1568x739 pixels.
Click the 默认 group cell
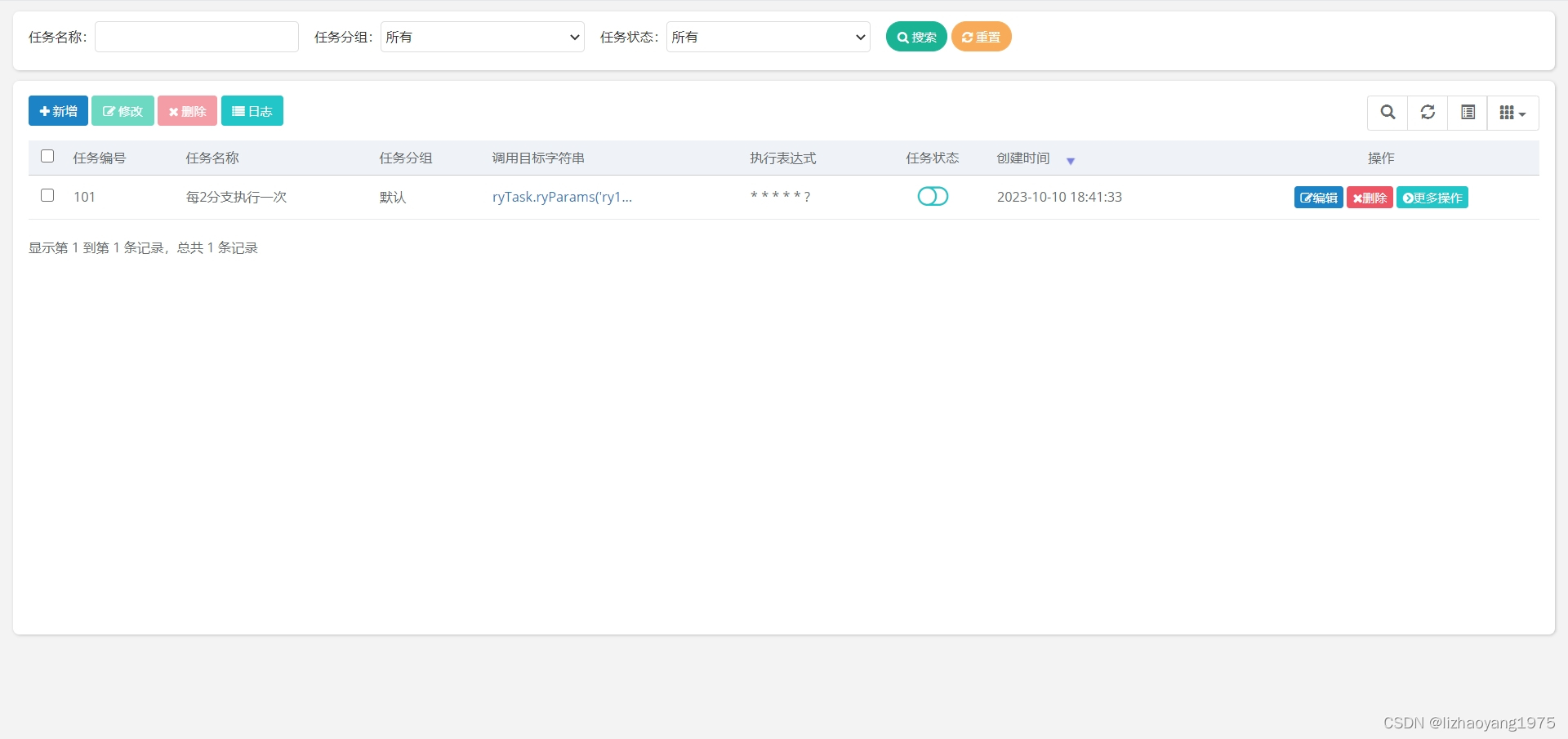pyautogui.click(x=393, y=197)
